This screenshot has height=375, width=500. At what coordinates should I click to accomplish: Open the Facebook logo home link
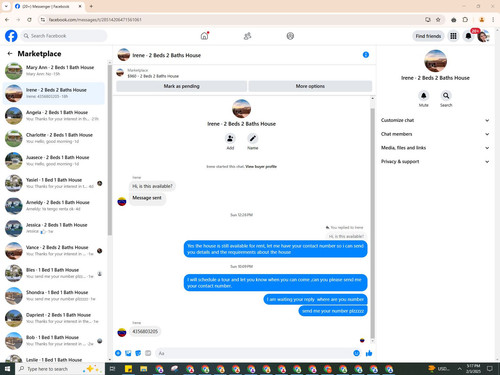click(11, 36)
